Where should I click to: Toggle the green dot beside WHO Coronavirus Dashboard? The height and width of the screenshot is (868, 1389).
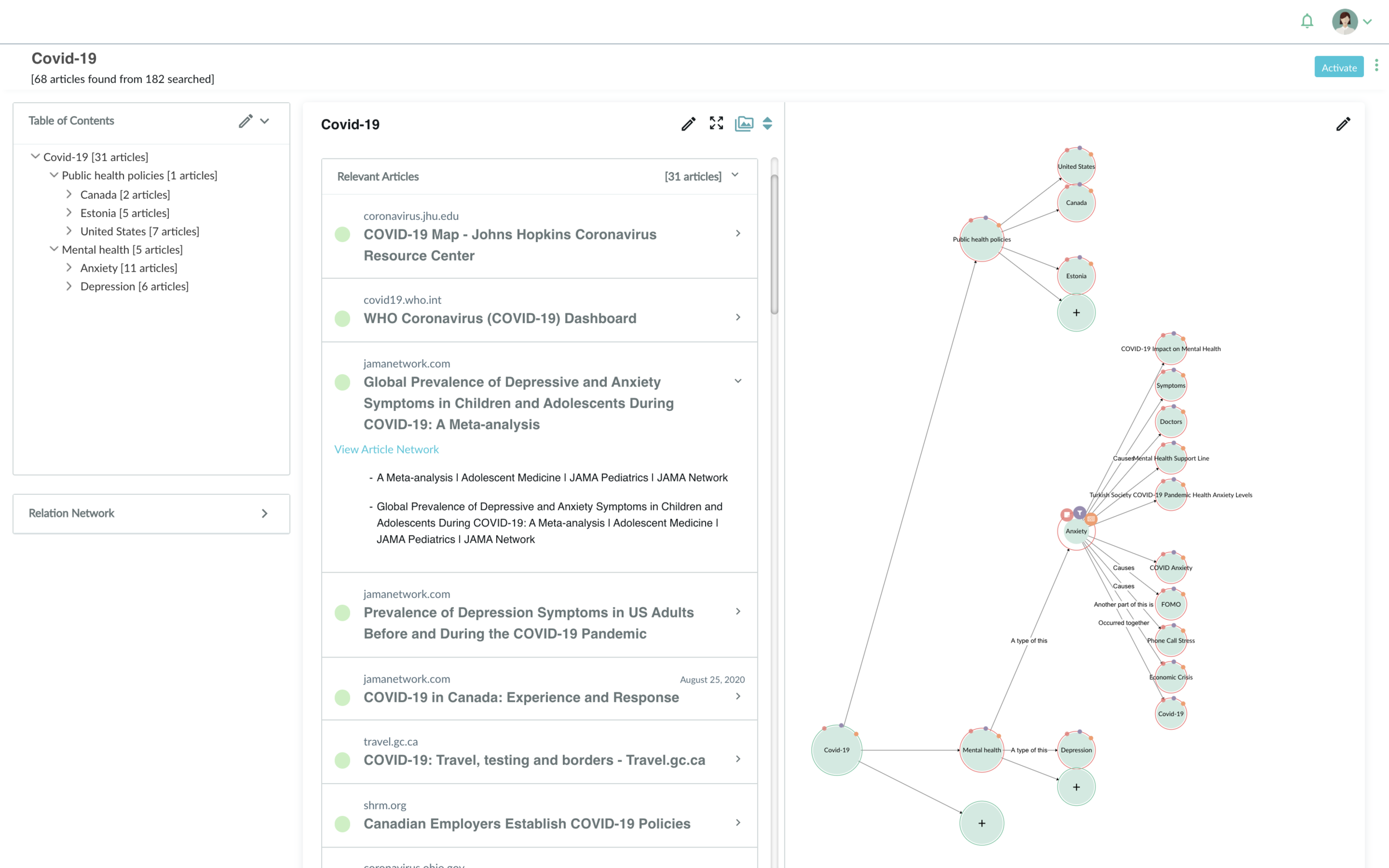coord(342,319)
